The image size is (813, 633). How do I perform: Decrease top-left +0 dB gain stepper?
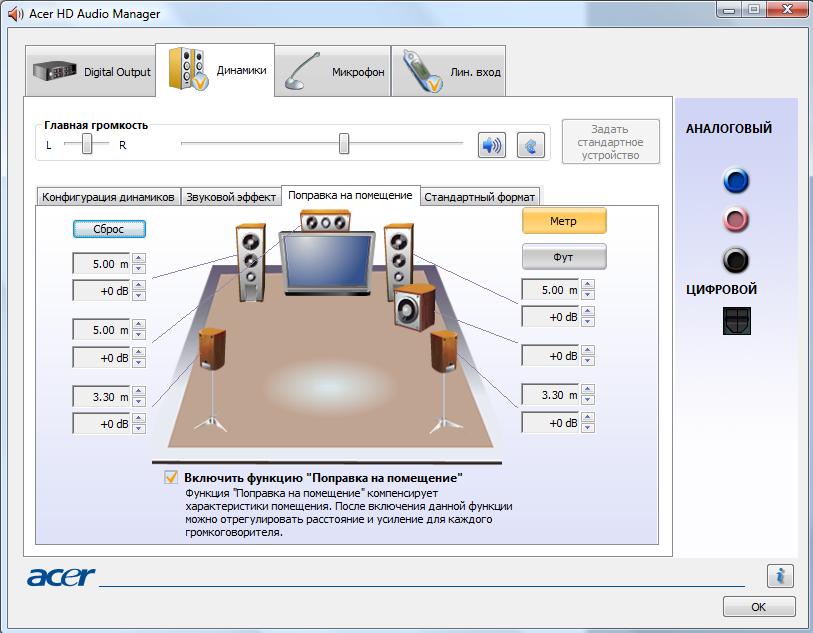click(139, 296)
